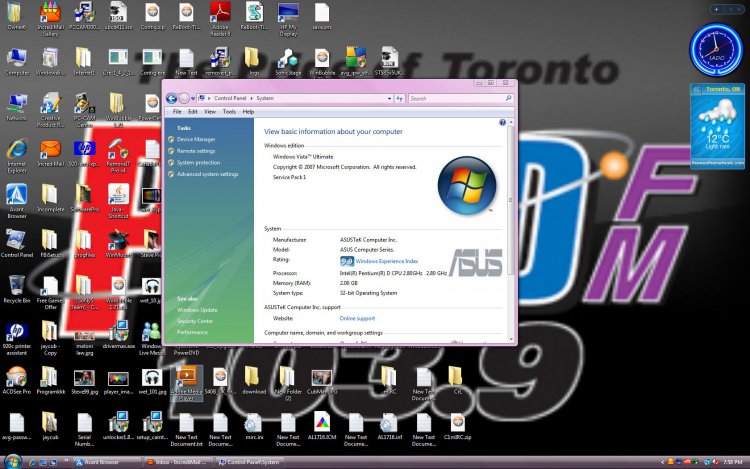The height and width of the screenshot is (469, 750).
Task: Open the logs folder on desktop
Action: (x=254, y=62)
